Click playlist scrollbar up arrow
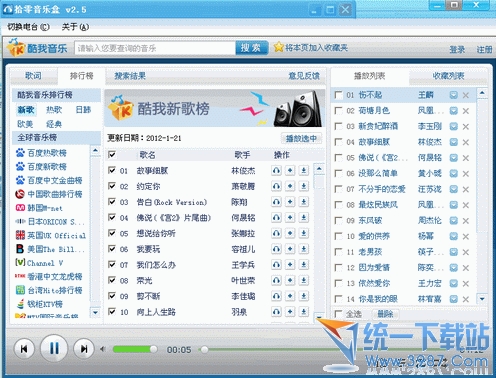Image resolution: width=496 pixels, height=378 pixels. [482, 93]
